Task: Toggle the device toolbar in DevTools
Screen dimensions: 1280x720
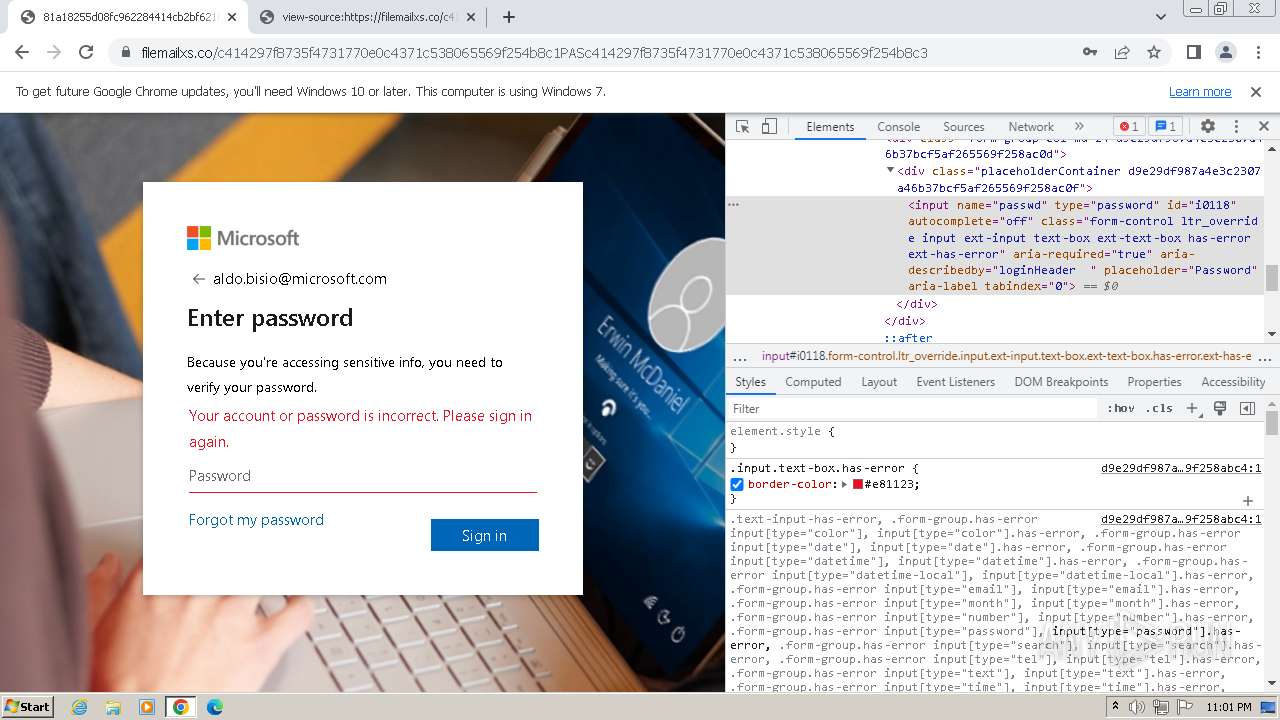Action: tap(769, 127)
